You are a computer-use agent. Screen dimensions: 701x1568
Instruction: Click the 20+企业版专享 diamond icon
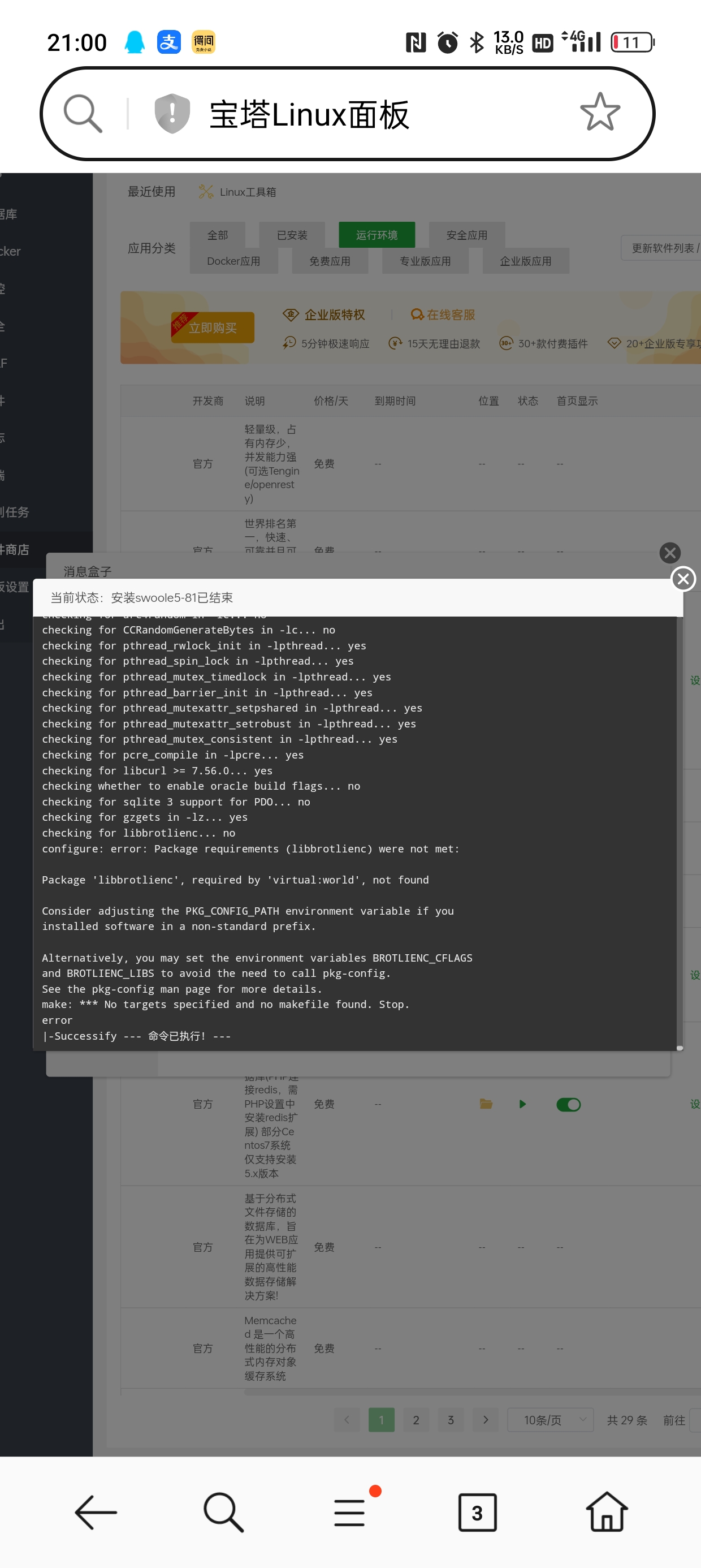point(615,343)
